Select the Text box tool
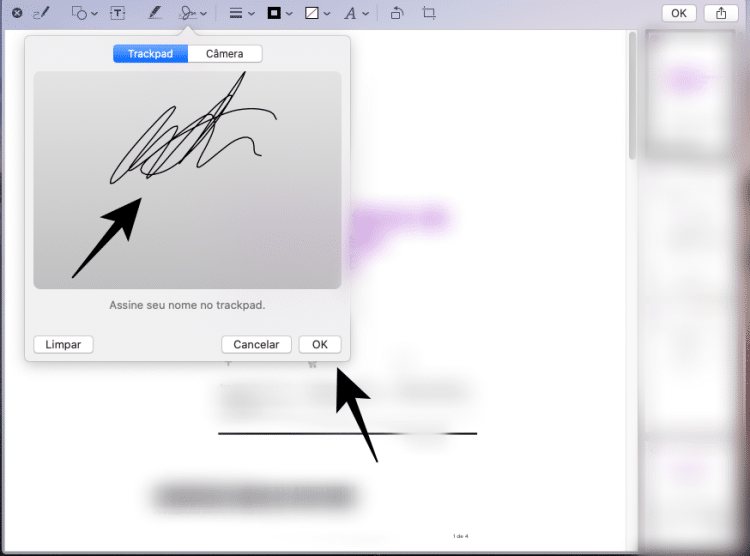The image size is (750, 556). pyautogui.click(x=118, y=13)
